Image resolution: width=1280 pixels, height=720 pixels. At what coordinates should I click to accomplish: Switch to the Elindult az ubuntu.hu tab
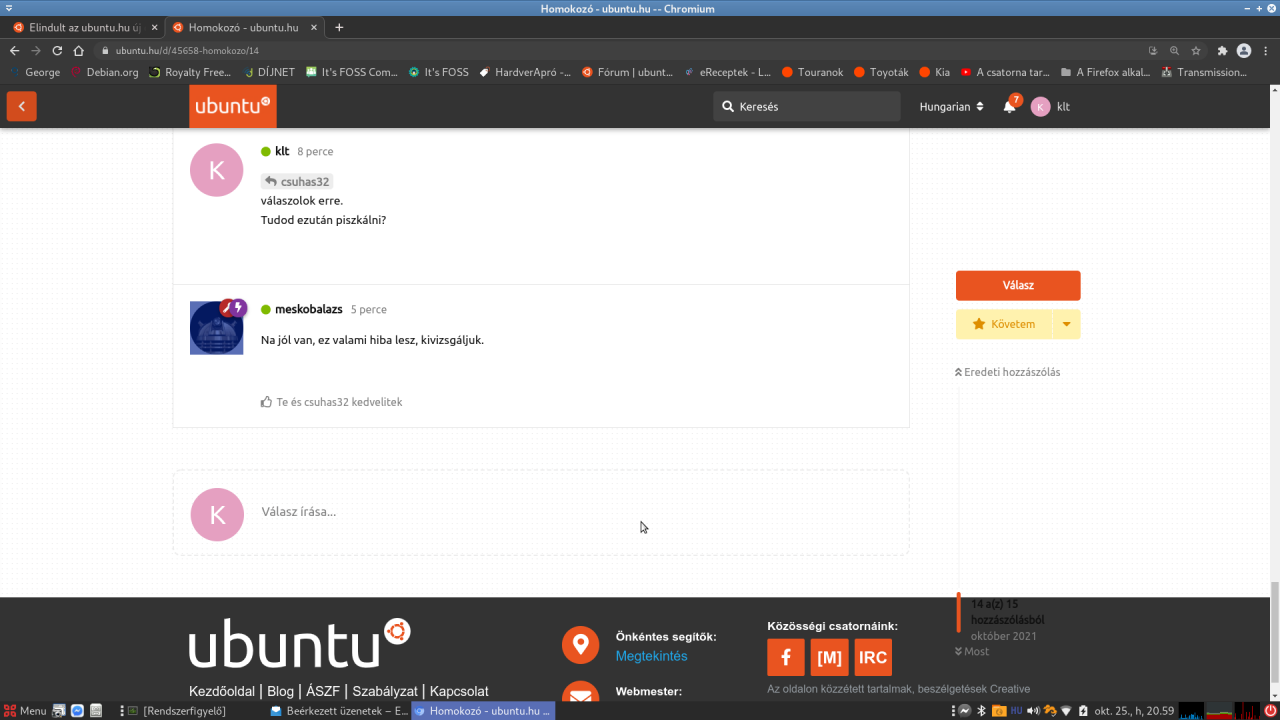tap(78, 27)
